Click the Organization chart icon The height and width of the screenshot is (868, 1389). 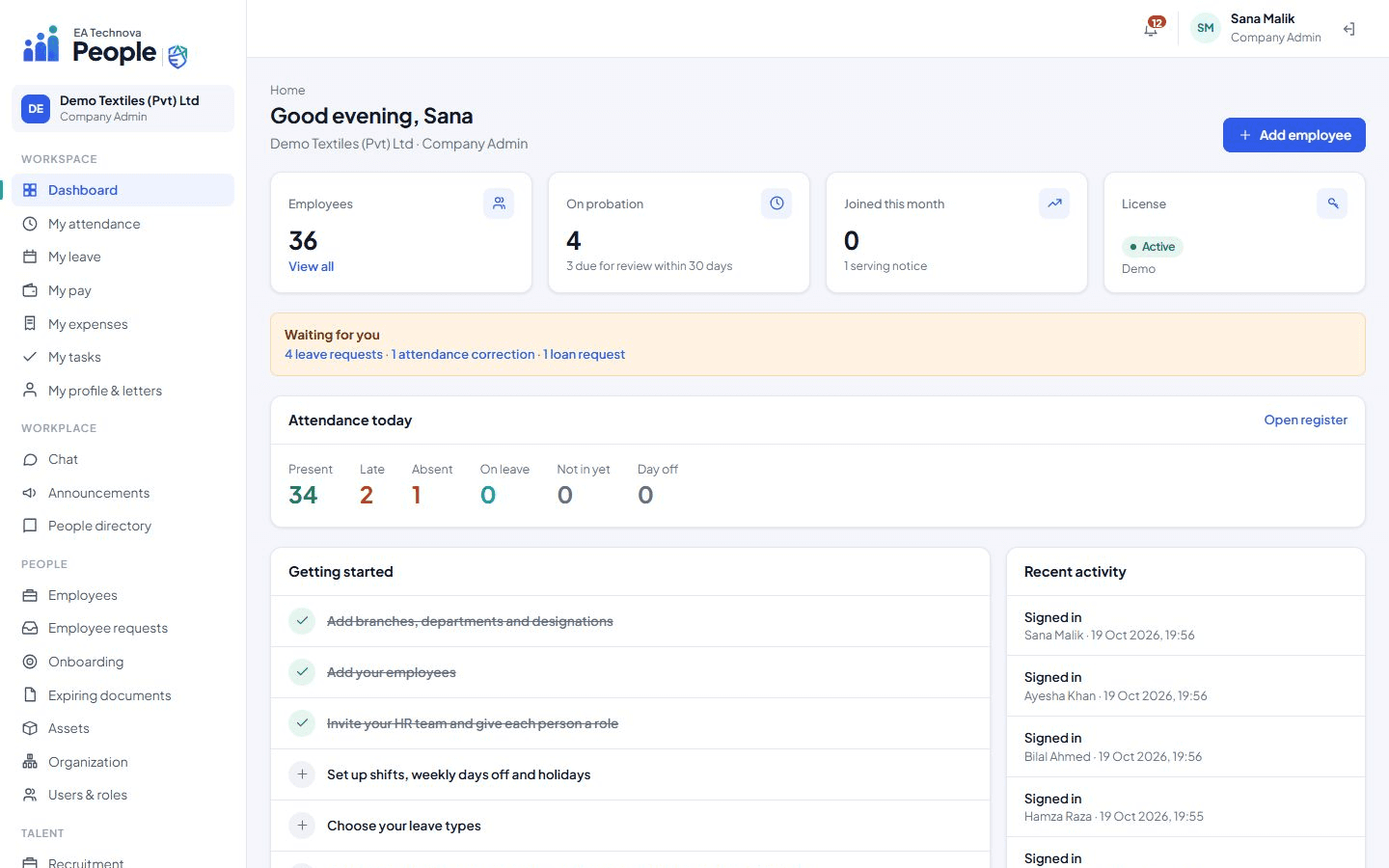click(x=30, y=762)
